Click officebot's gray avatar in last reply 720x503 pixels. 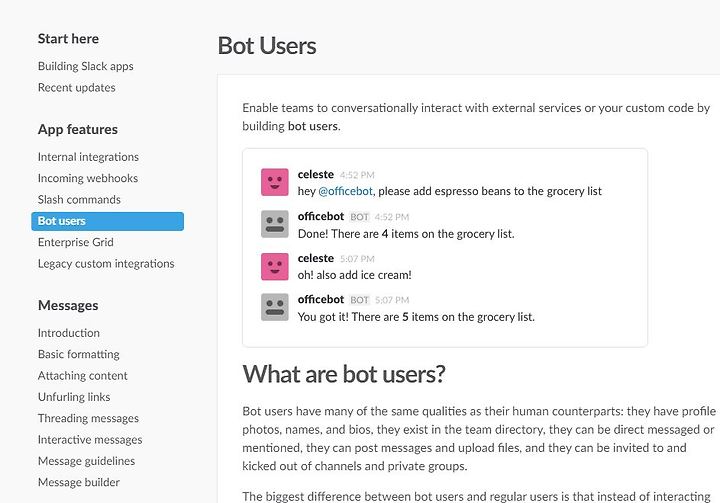(x=275, y=307)
